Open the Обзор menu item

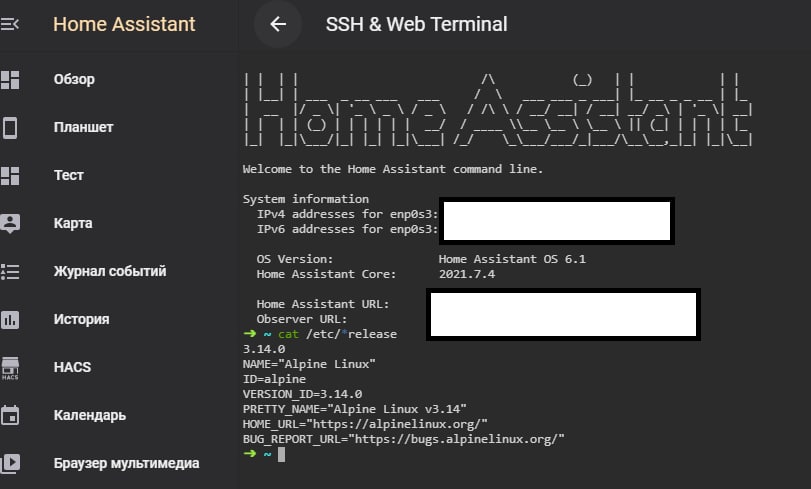coord(74,80)
